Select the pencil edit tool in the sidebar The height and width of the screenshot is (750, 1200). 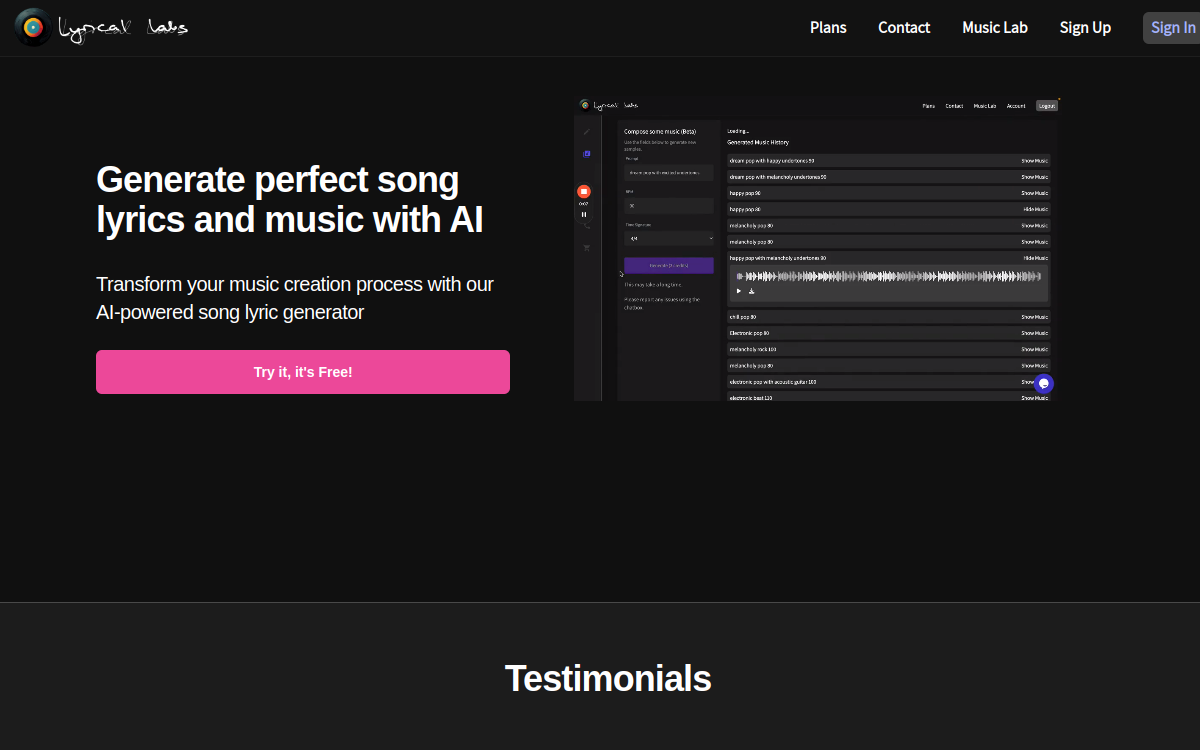pos(586,131)
